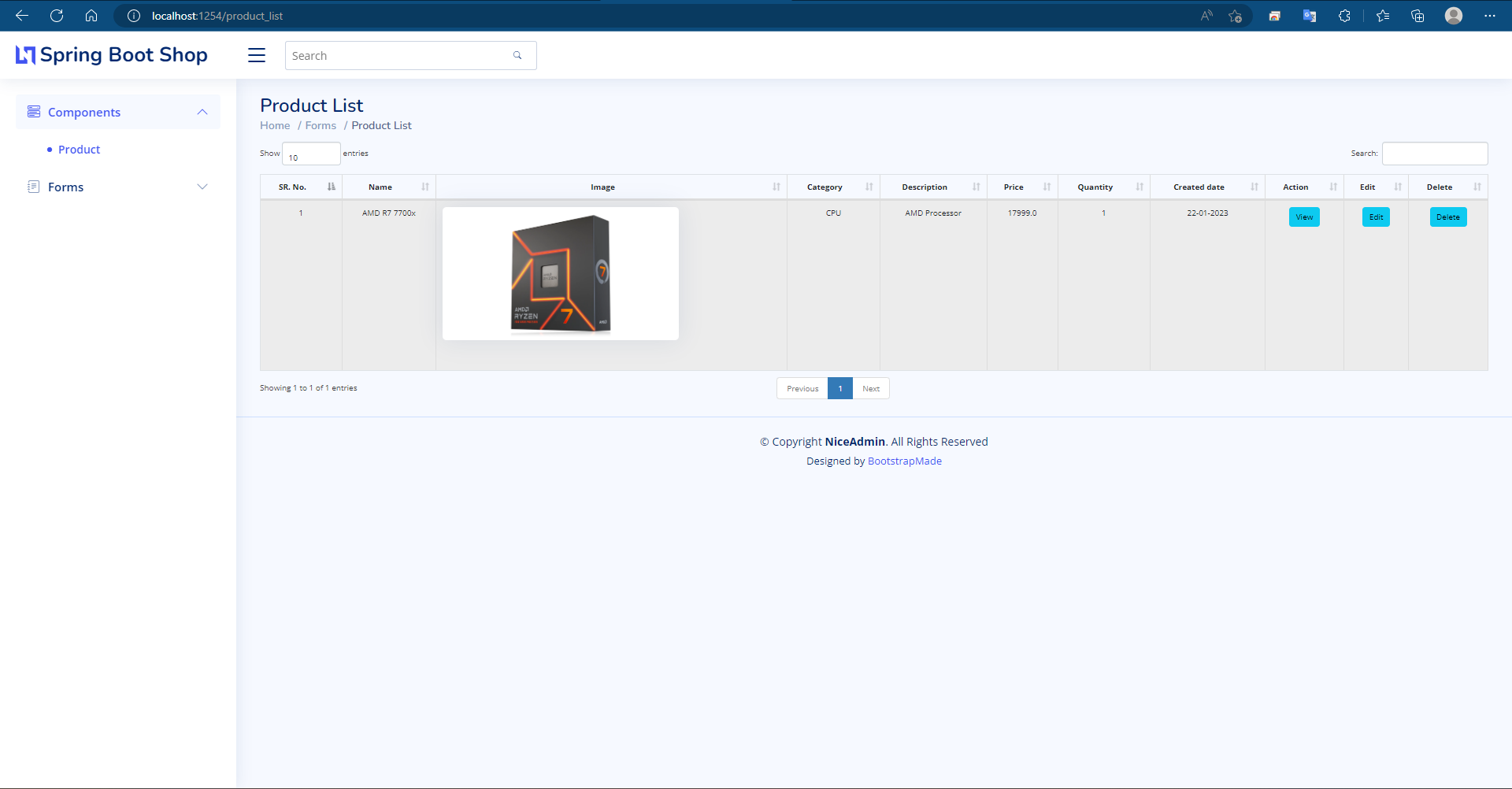Collapse the Components sidebar section
1512x789 pixels.
coord(202,112)
